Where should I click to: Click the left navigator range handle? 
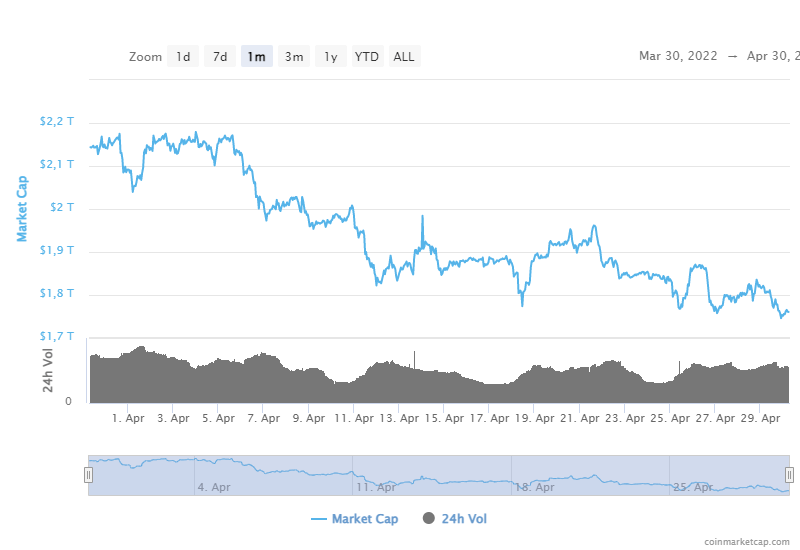click(x=89, y=475)
